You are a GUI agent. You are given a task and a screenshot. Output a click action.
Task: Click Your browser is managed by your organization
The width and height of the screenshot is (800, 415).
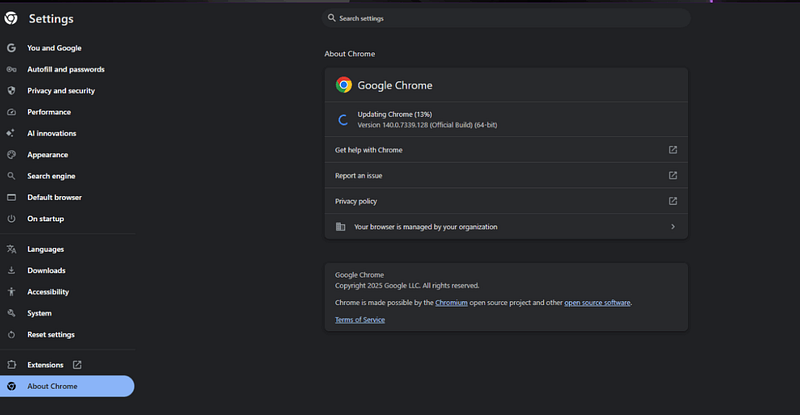pos(506,227)
